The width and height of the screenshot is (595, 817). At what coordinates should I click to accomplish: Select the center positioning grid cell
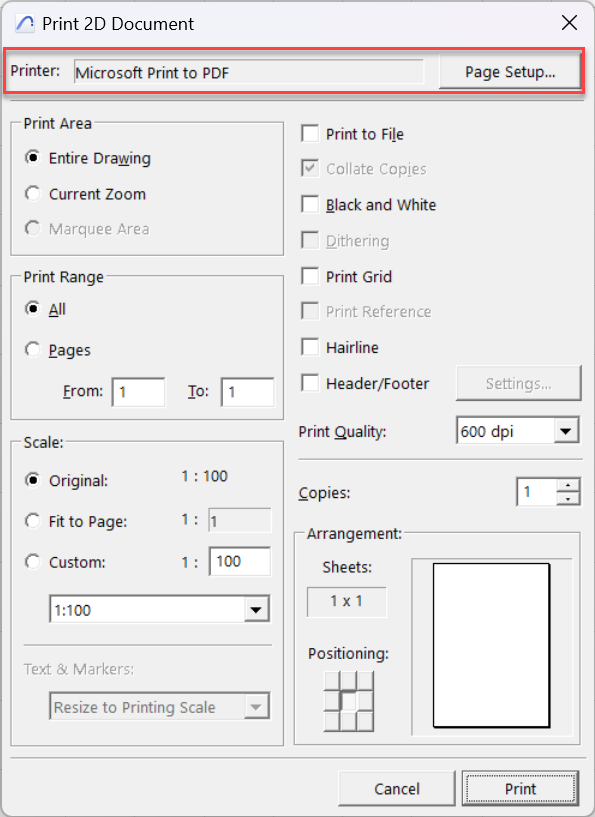(x=349, y=701)
